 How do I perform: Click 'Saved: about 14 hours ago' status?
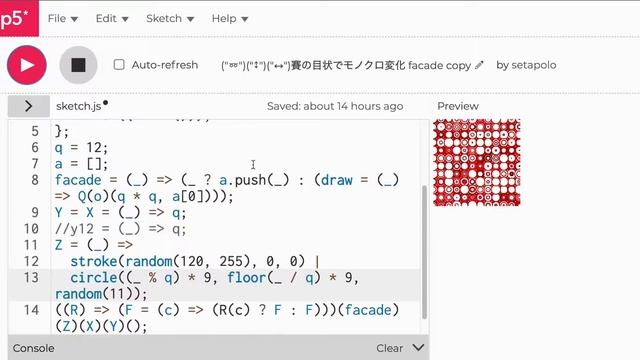pos(335,106)
